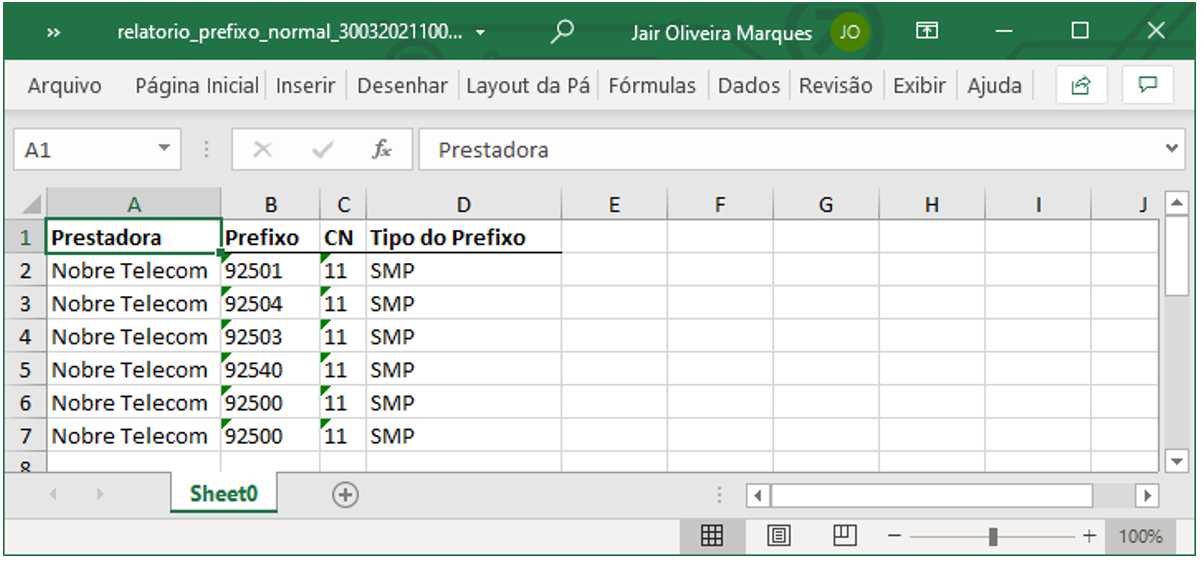Select row 4 header
This screenshot has height=562, width=1201.
click(27, 337)
